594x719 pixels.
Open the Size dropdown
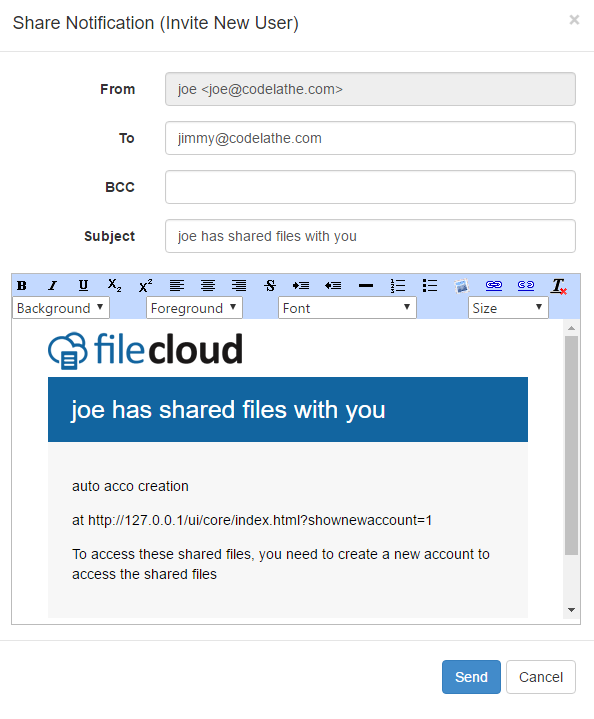click(508, 308)
